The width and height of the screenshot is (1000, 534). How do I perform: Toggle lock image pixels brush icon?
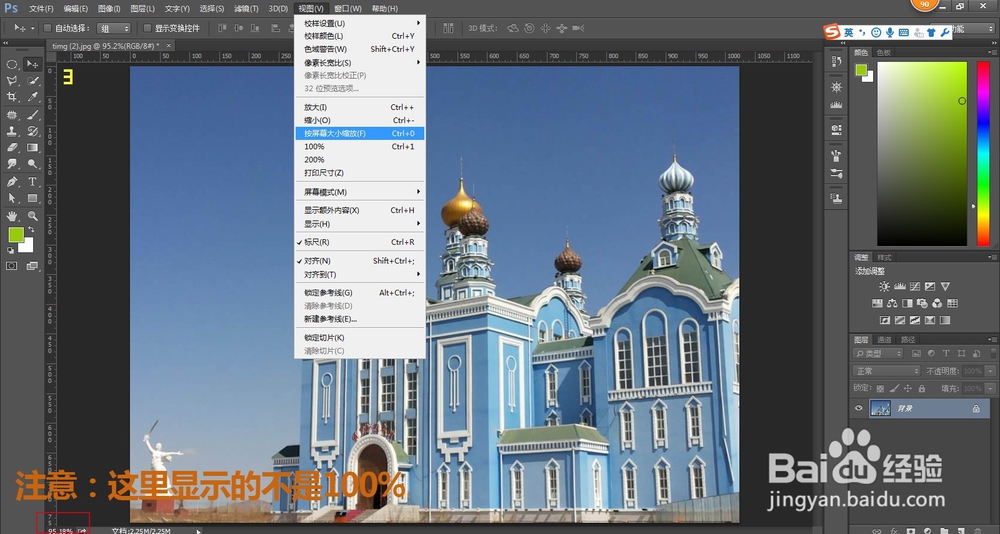(894, 389)
